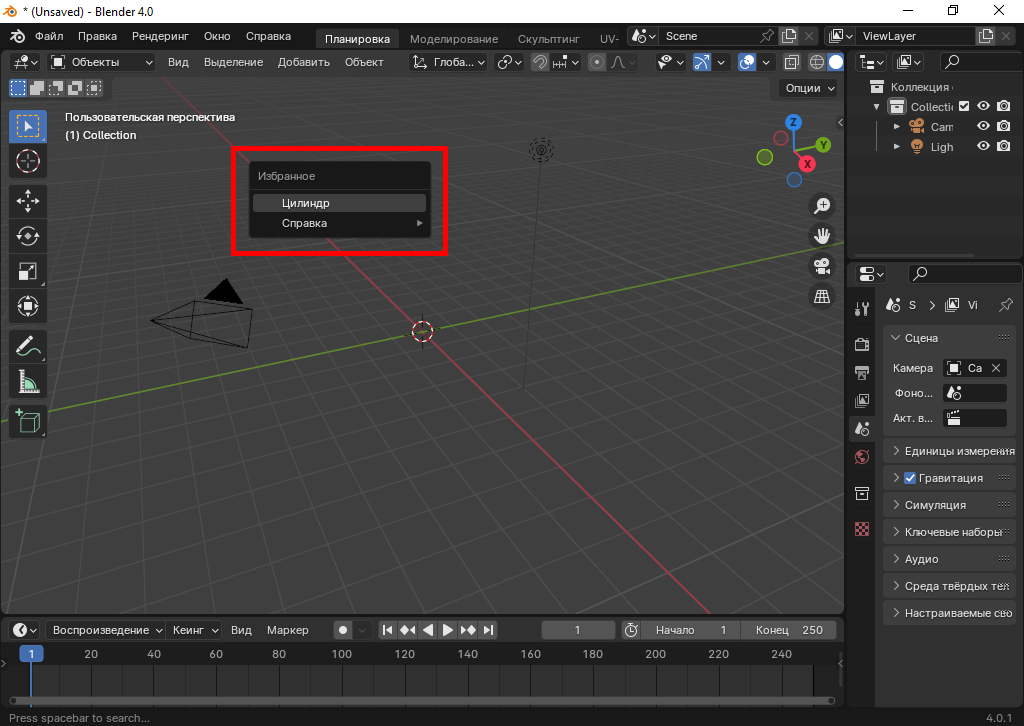Viewport: 1024px width, 726px height.
Task: Select the Scale tool icon
Action: pyautogui.click(x=28, y=270)
